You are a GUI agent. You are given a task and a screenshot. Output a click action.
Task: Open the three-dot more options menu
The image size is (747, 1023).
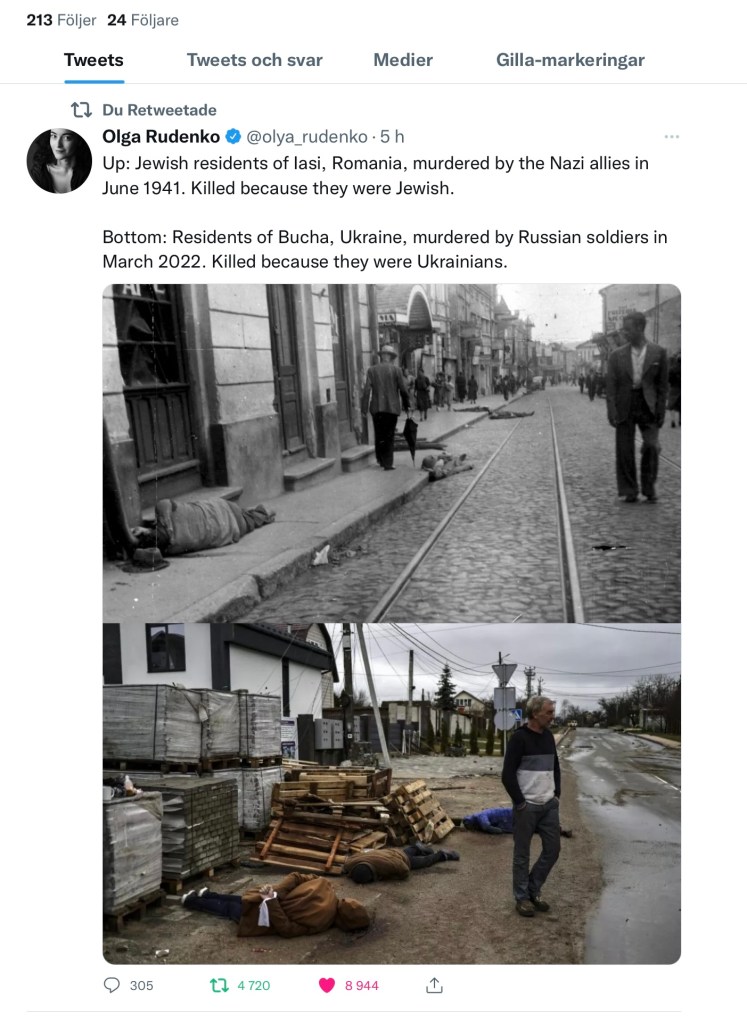click(671, 136)
